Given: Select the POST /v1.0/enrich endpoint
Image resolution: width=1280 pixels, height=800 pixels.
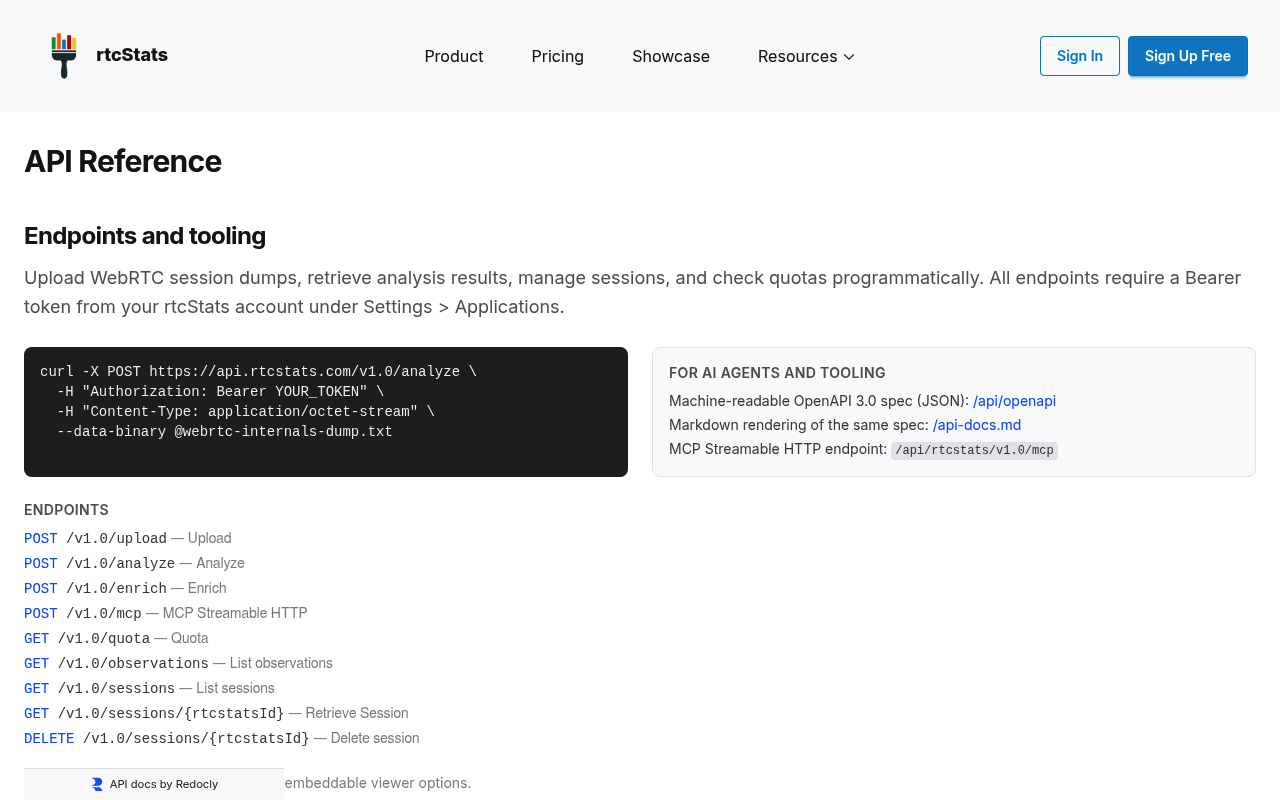Looking at the screenshot, I should (x=125, y=588).
